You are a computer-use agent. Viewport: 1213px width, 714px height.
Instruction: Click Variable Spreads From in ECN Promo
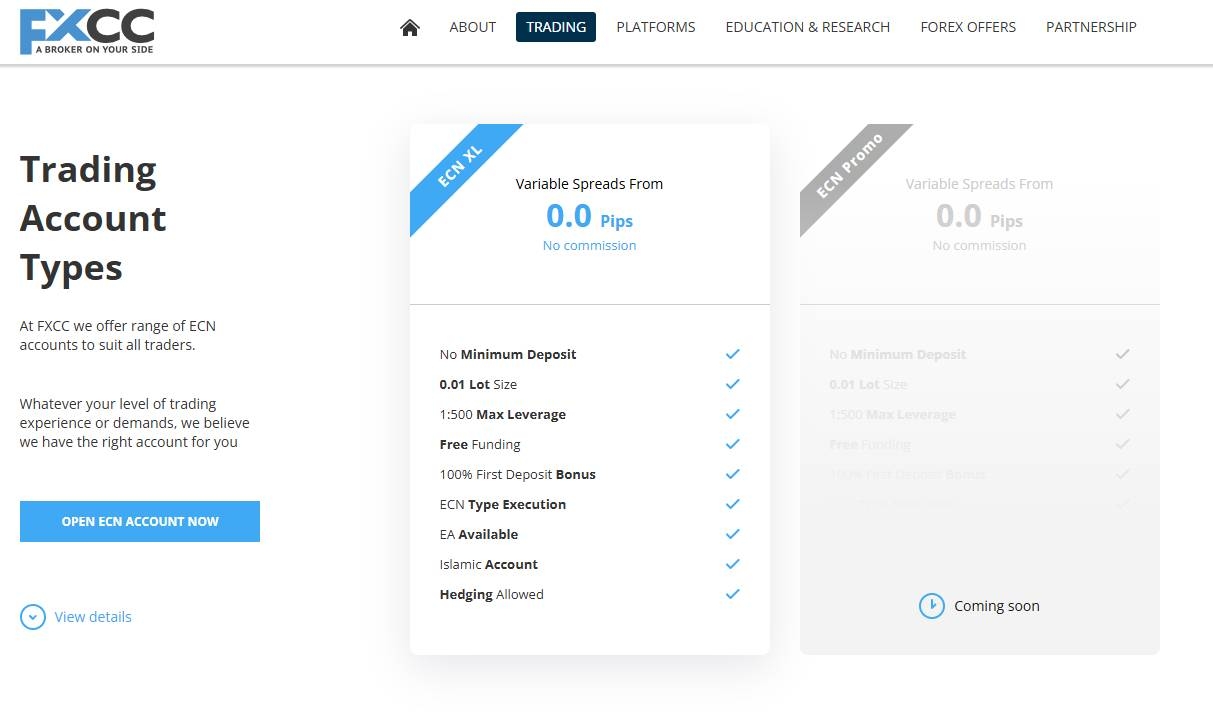(x=979, y=184)
